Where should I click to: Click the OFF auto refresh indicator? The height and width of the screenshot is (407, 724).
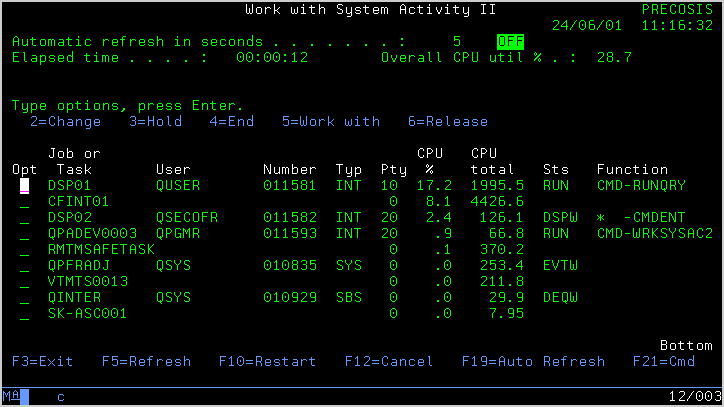pos(510,42)
